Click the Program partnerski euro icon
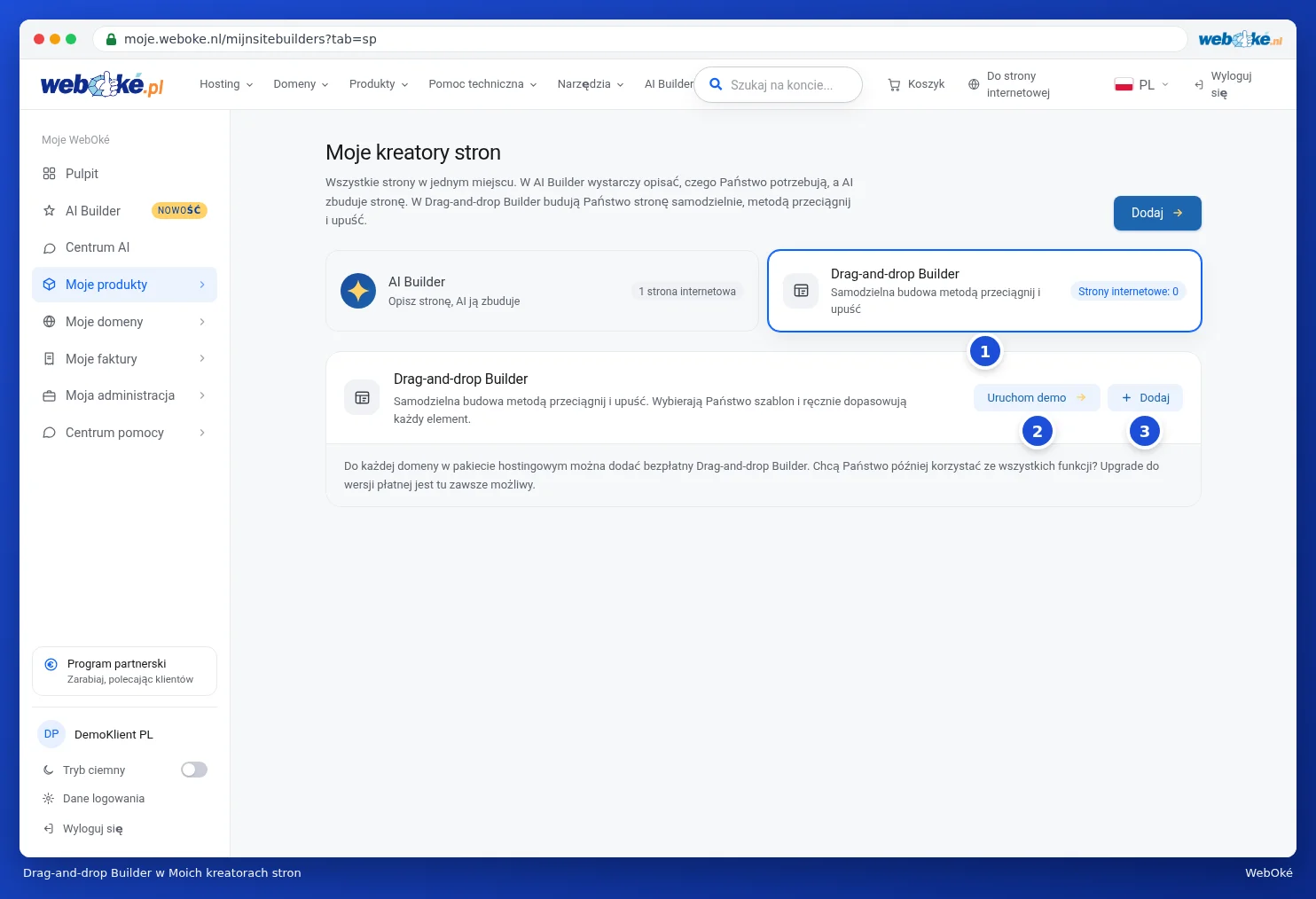Screen dimensions: 1316x899 tap(51, 664)
